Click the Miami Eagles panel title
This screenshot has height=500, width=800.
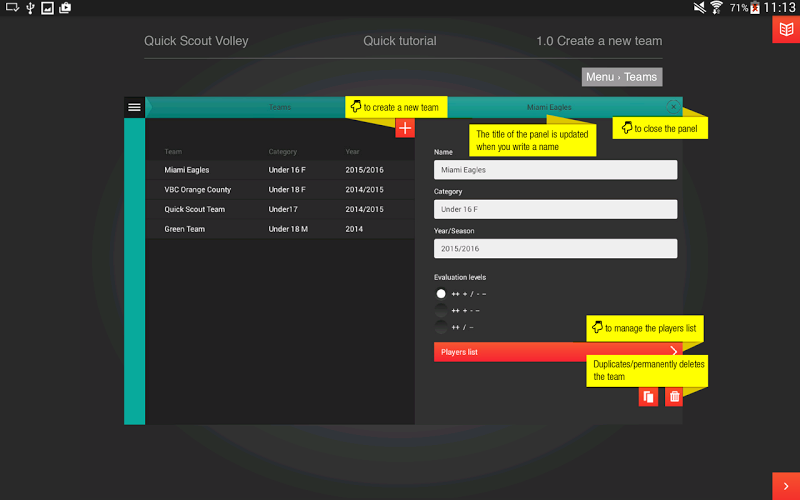coord(549,107)
